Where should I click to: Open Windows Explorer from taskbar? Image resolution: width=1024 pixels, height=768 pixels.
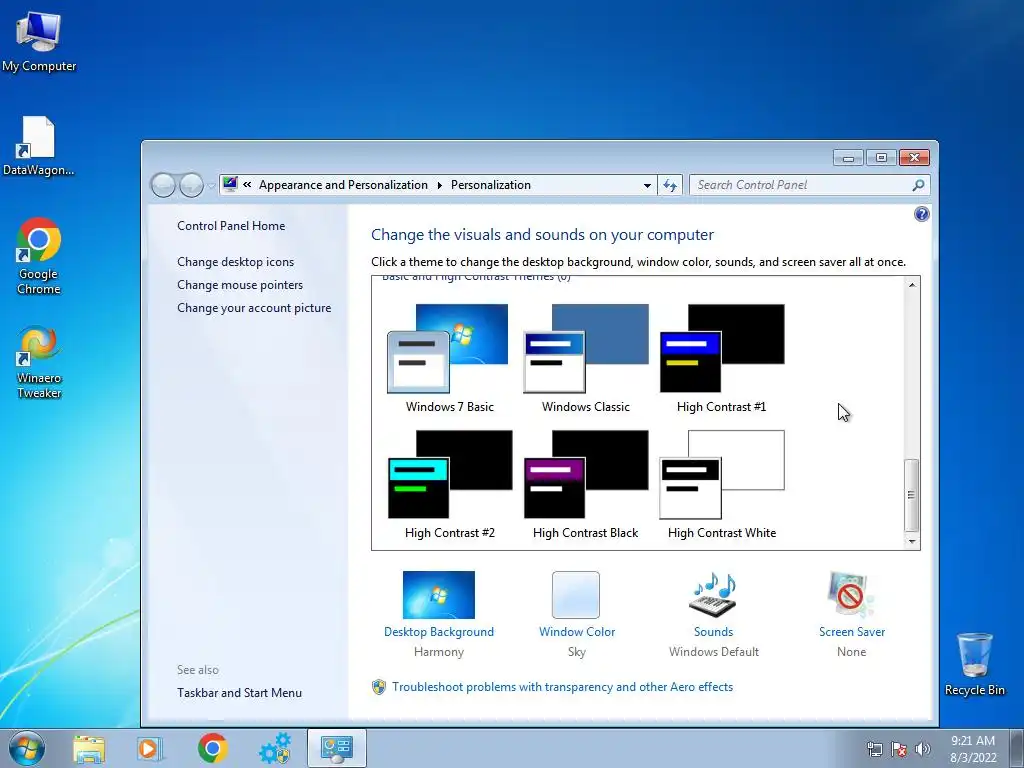click(x=89, y=749)
